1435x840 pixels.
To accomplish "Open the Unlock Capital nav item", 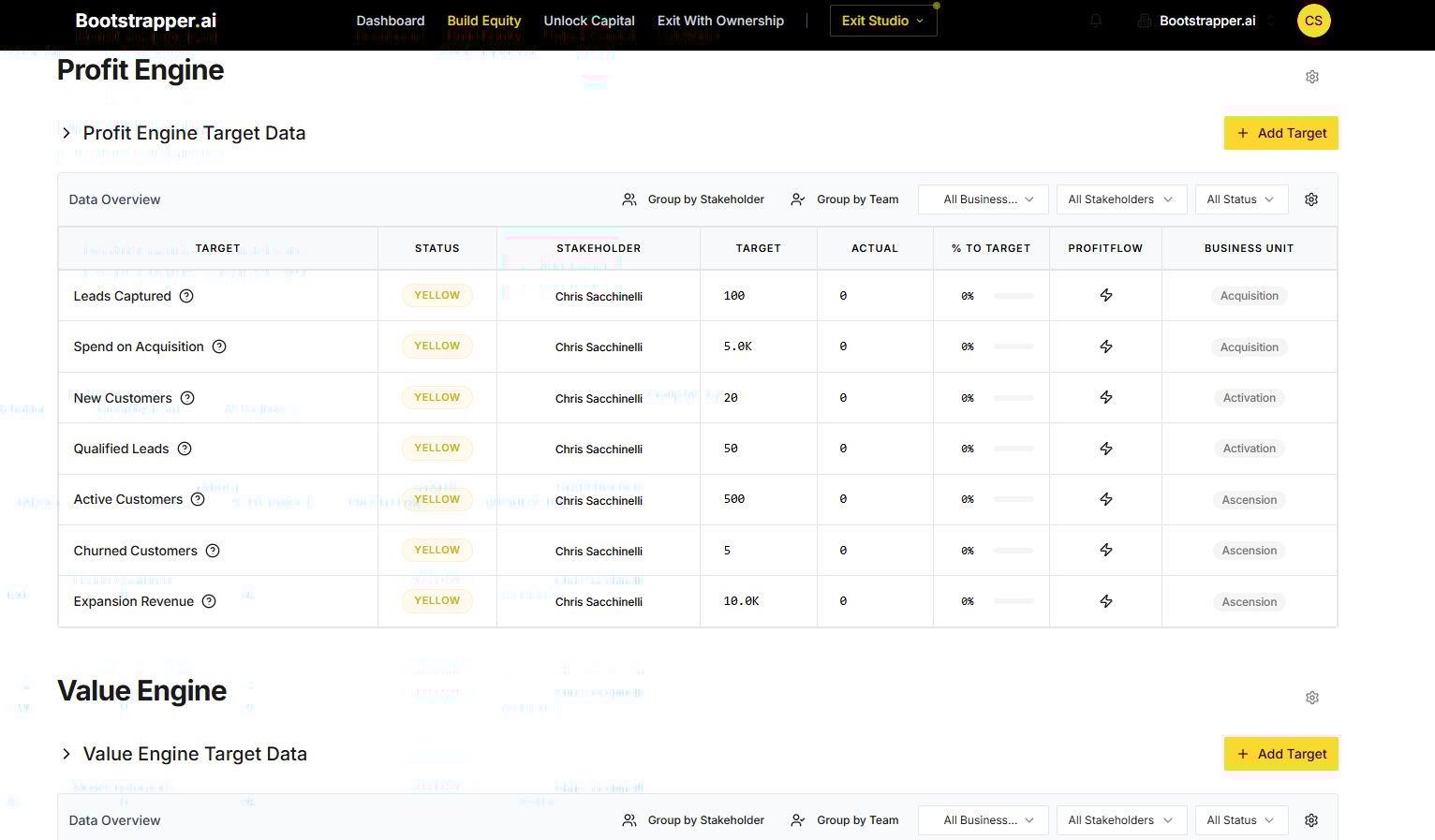I will [589, 21].
